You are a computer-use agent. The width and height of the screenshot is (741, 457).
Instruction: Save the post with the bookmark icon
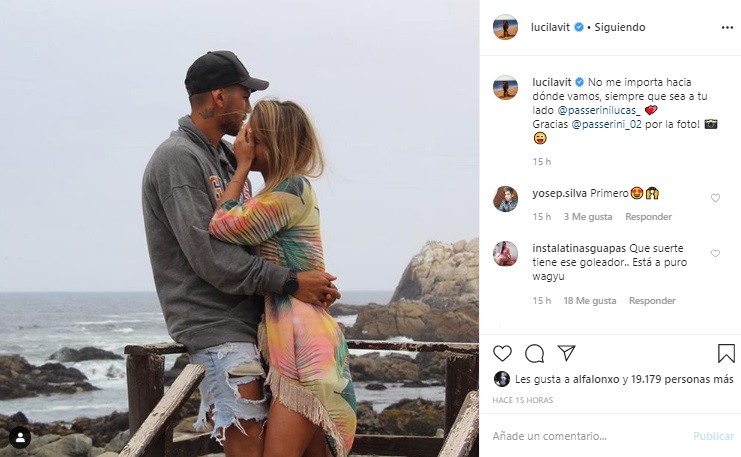click(726, 353)
